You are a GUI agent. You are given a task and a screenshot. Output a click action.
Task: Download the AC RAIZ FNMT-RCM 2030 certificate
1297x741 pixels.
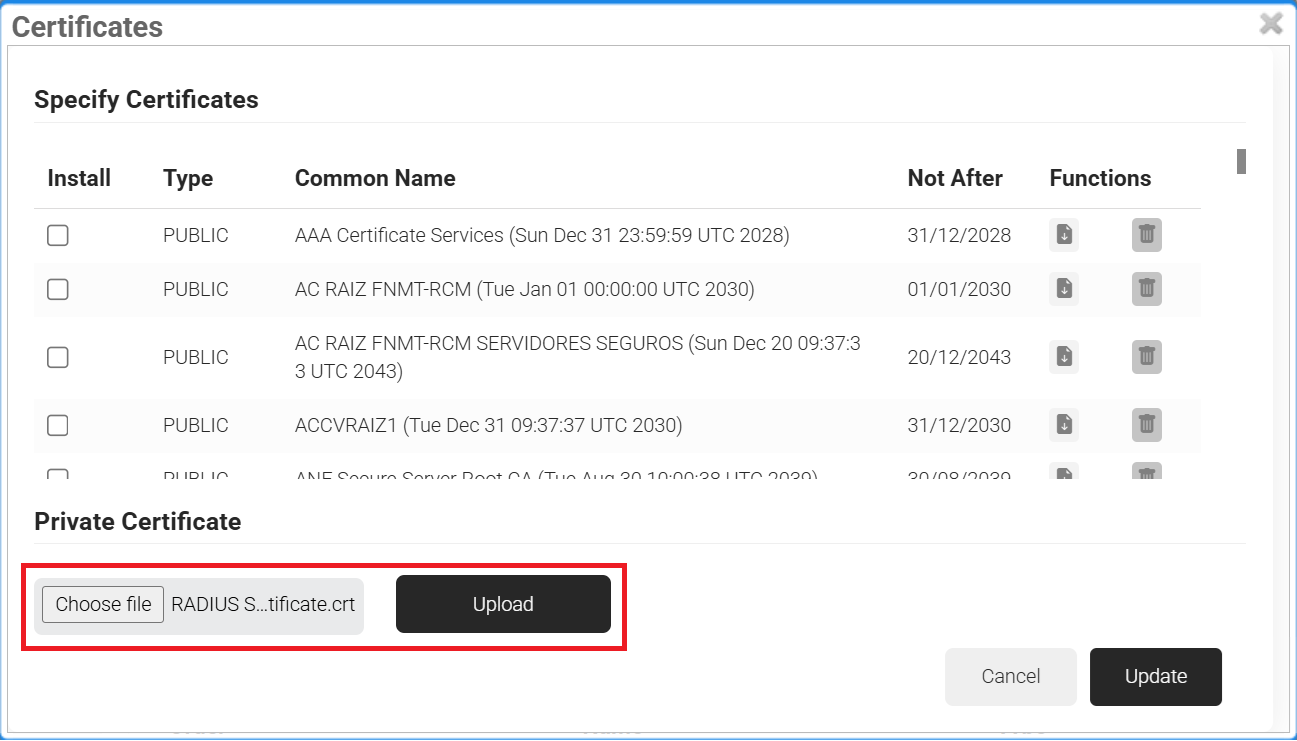coord(1064,289)
